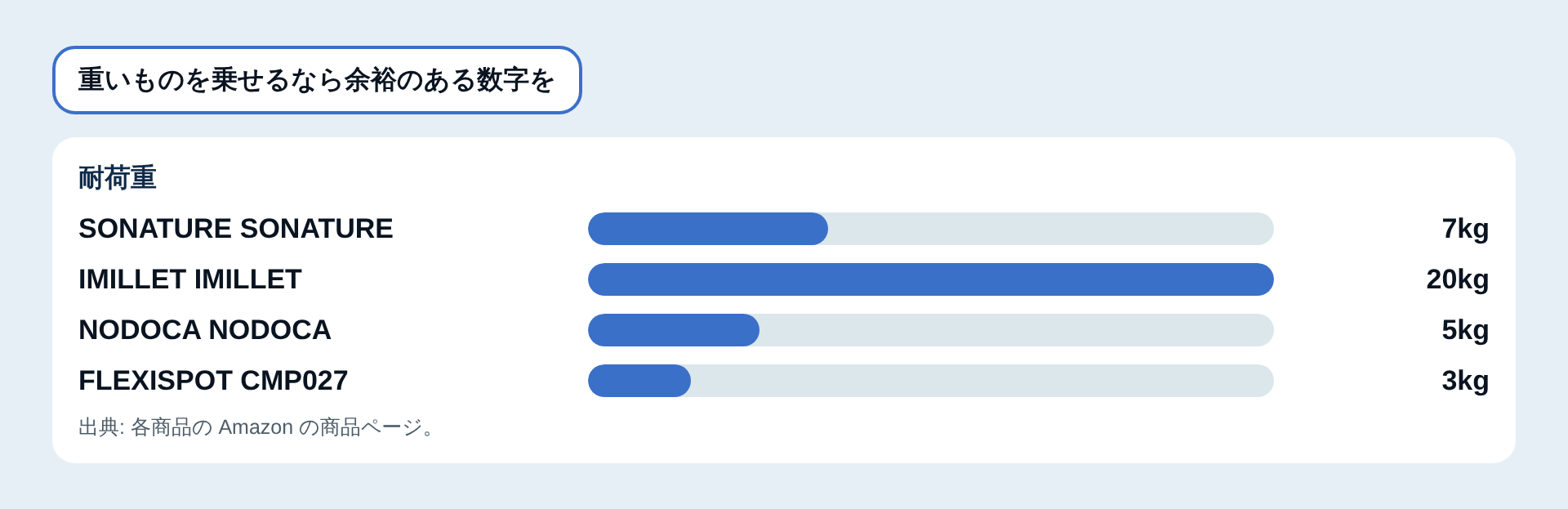The image size is (1568, 509).
Task: Click the 3kg value
Action: [x=1465, y=381]
